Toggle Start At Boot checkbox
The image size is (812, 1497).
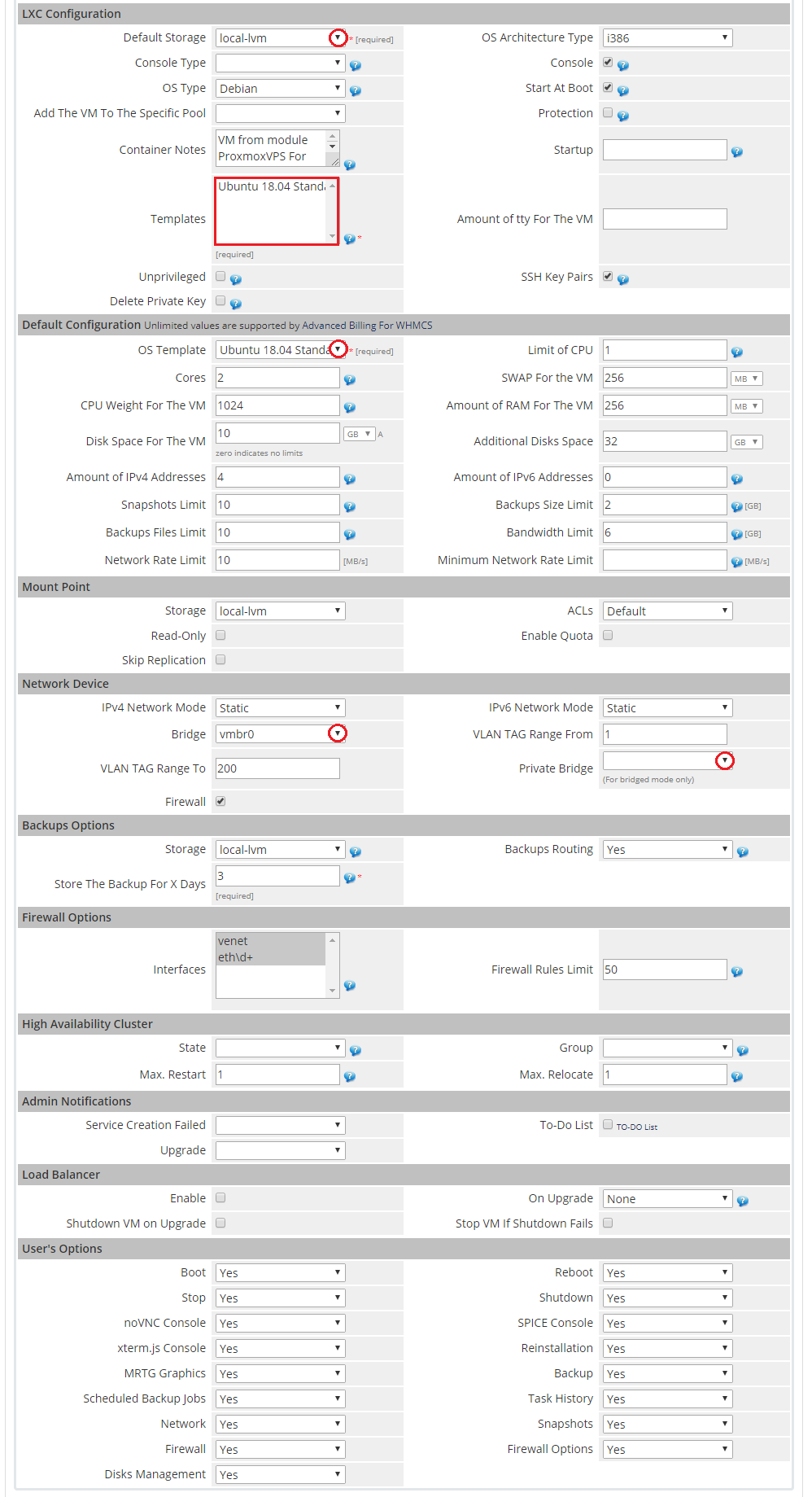[608, 87]
